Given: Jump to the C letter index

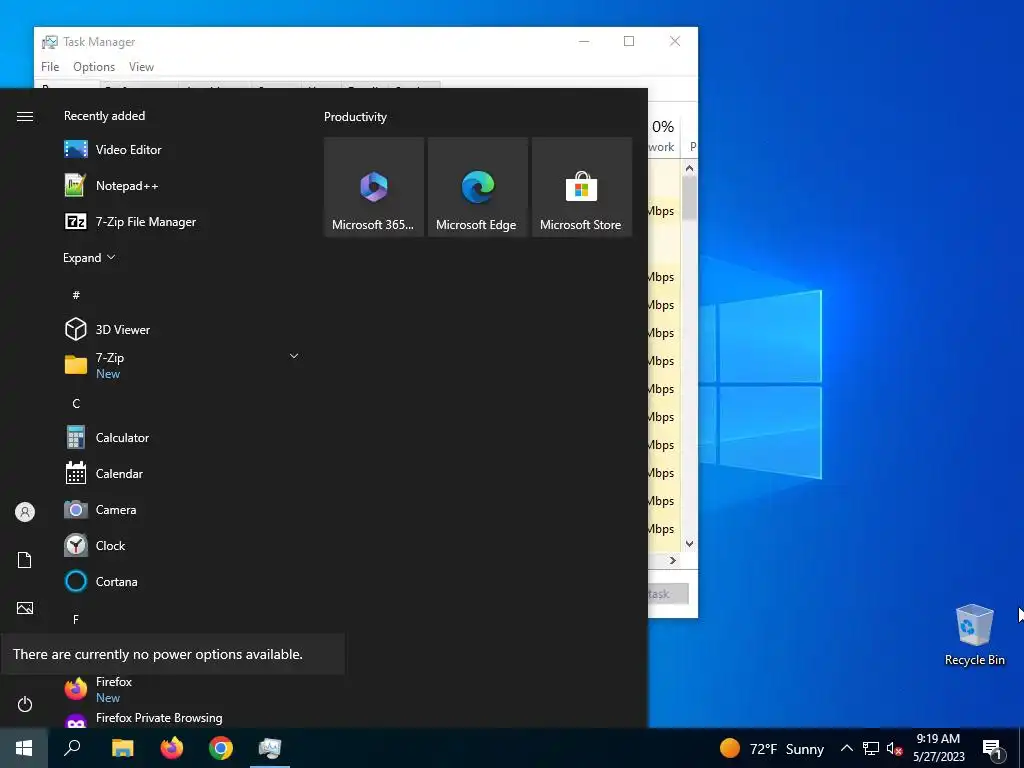Looking at the screenshot, I should coord(76,403).
